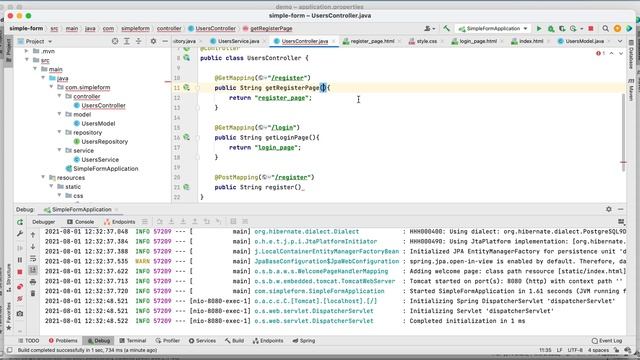
Task: Open Terminal tool window
Action: click(x=133, y=340)
